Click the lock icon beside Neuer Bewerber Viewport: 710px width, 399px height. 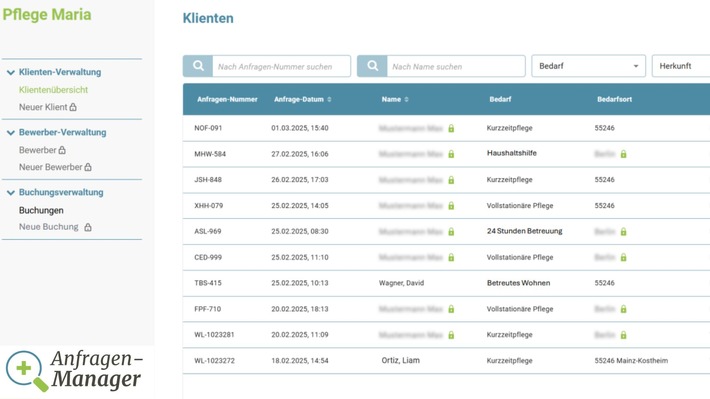(88, 167)
